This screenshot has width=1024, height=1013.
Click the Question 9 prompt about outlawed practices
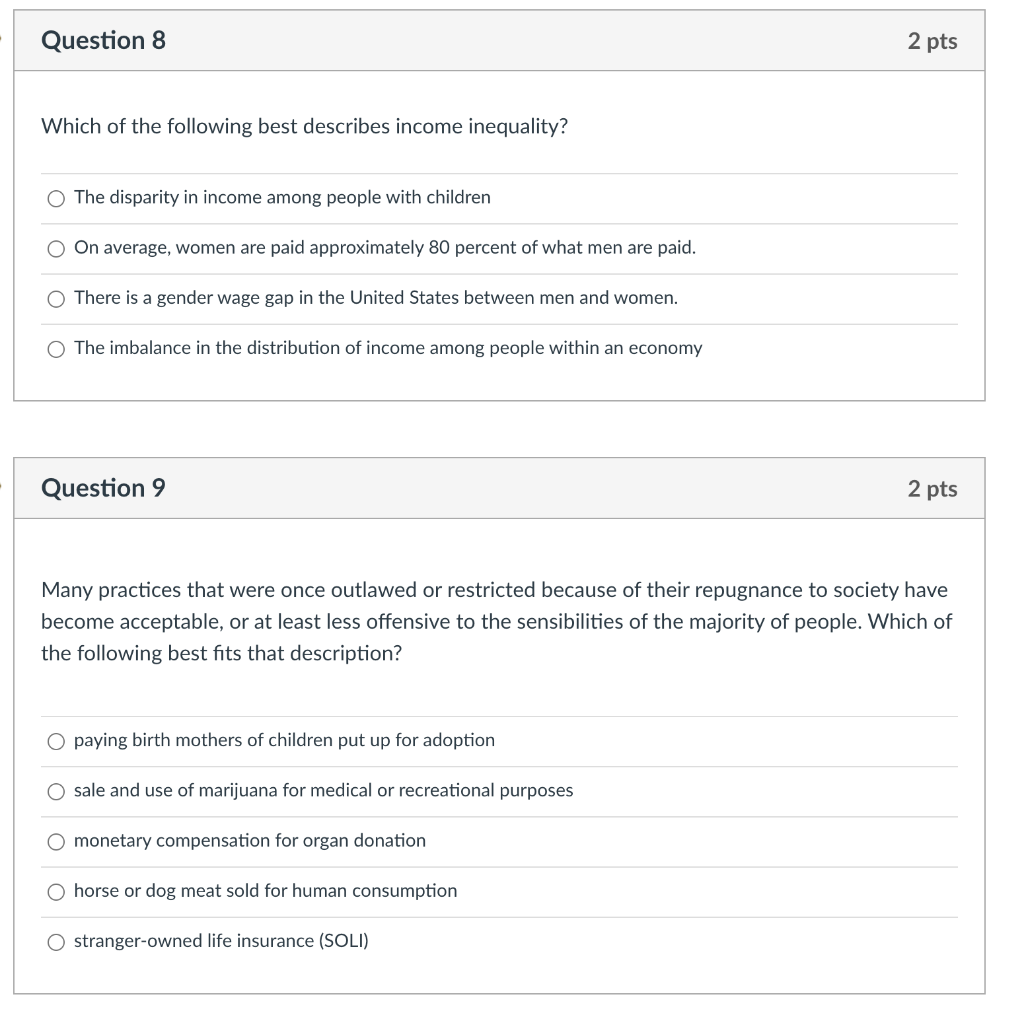[x=494, y=621]
